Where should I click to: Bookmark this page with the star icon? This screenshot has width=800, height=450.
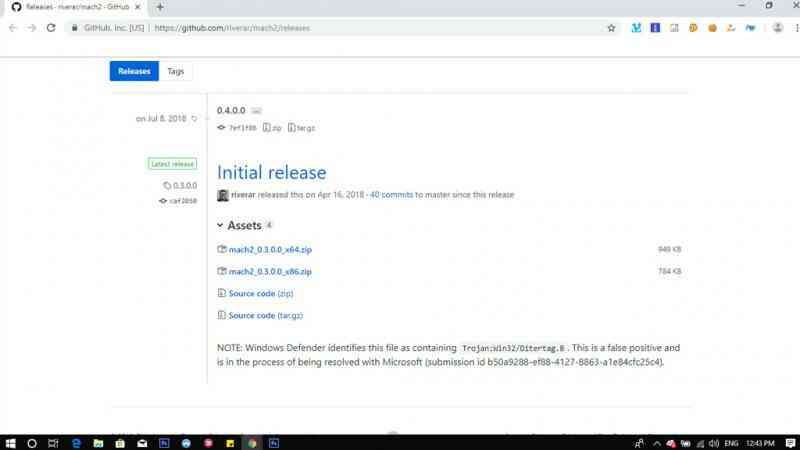coord(611,28)
